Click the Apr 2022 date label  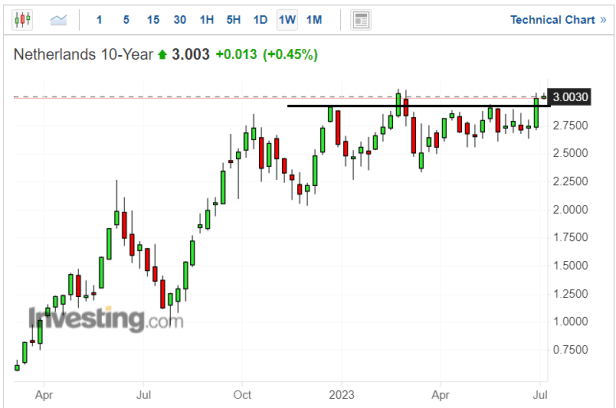44,395
